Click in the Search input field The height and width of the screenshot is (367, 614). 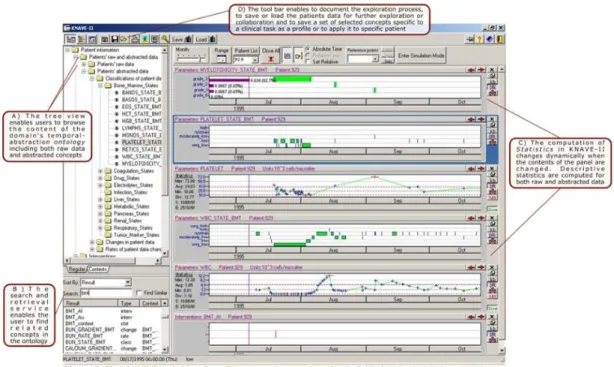tap(106, 293)
